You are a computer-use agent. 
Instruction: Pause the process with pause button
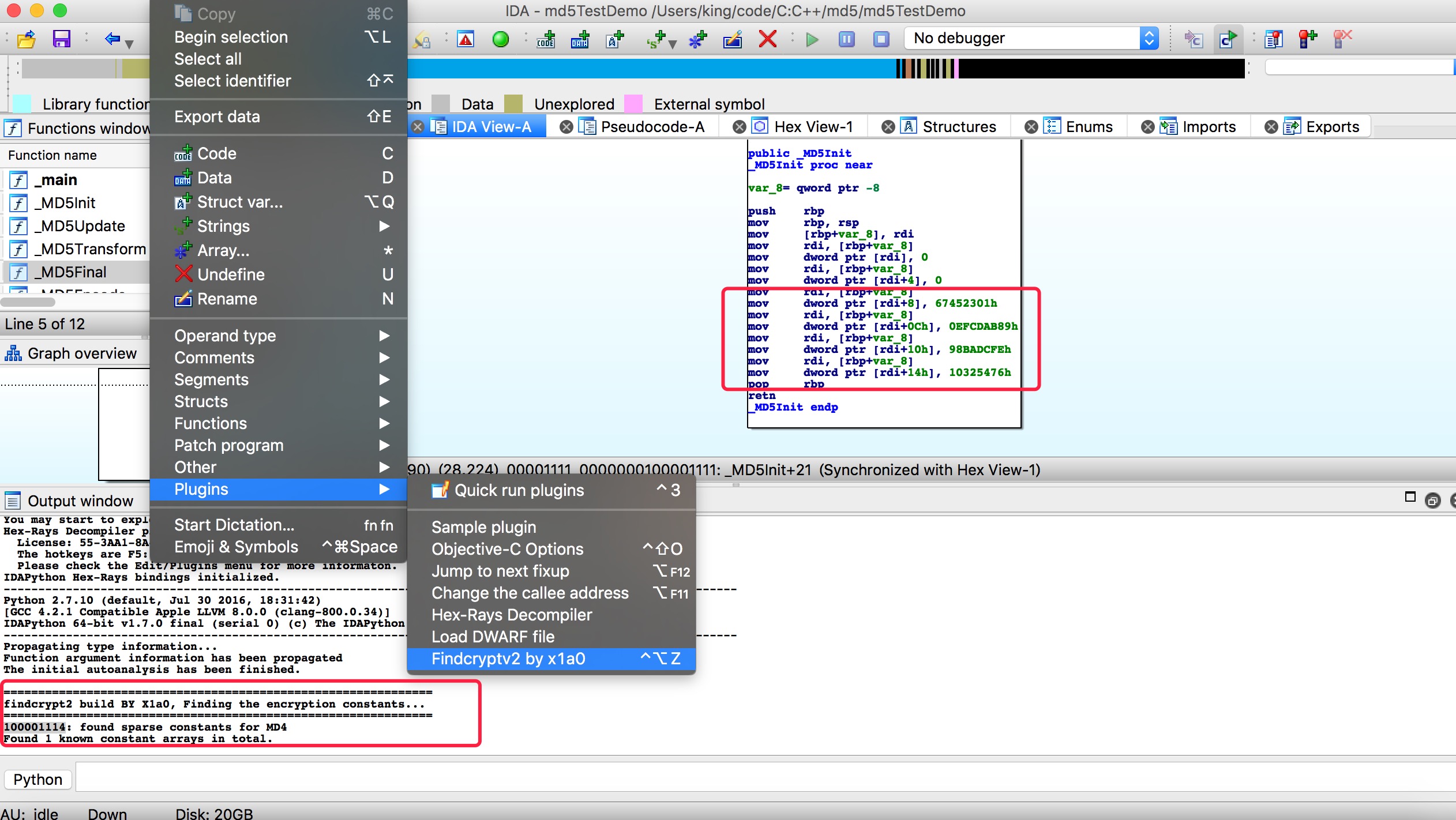coord(846,39)
